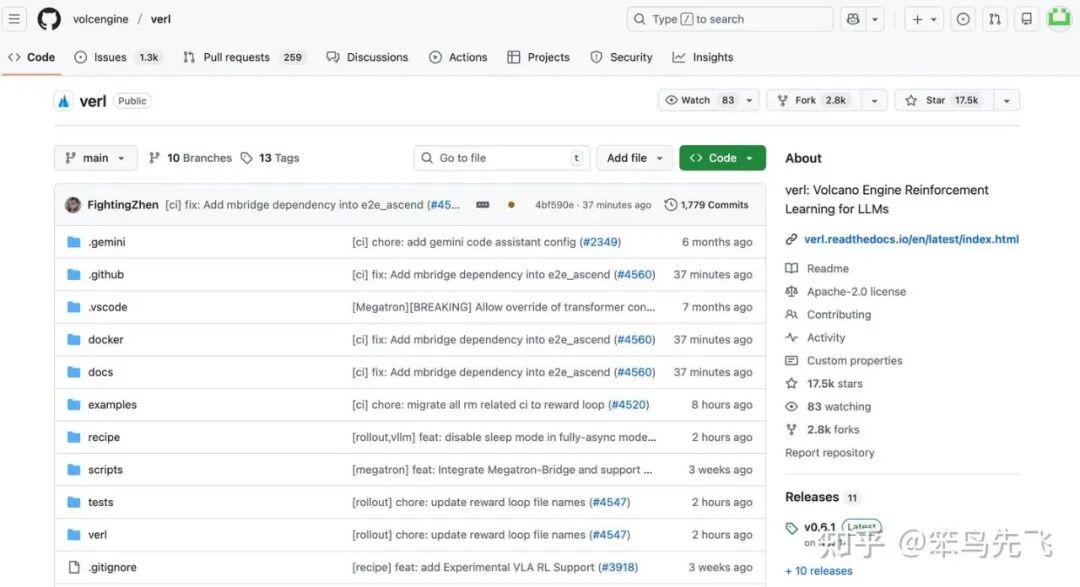Open the green Code dropdown button
The image size is (1080, 587).
(722, 158)
